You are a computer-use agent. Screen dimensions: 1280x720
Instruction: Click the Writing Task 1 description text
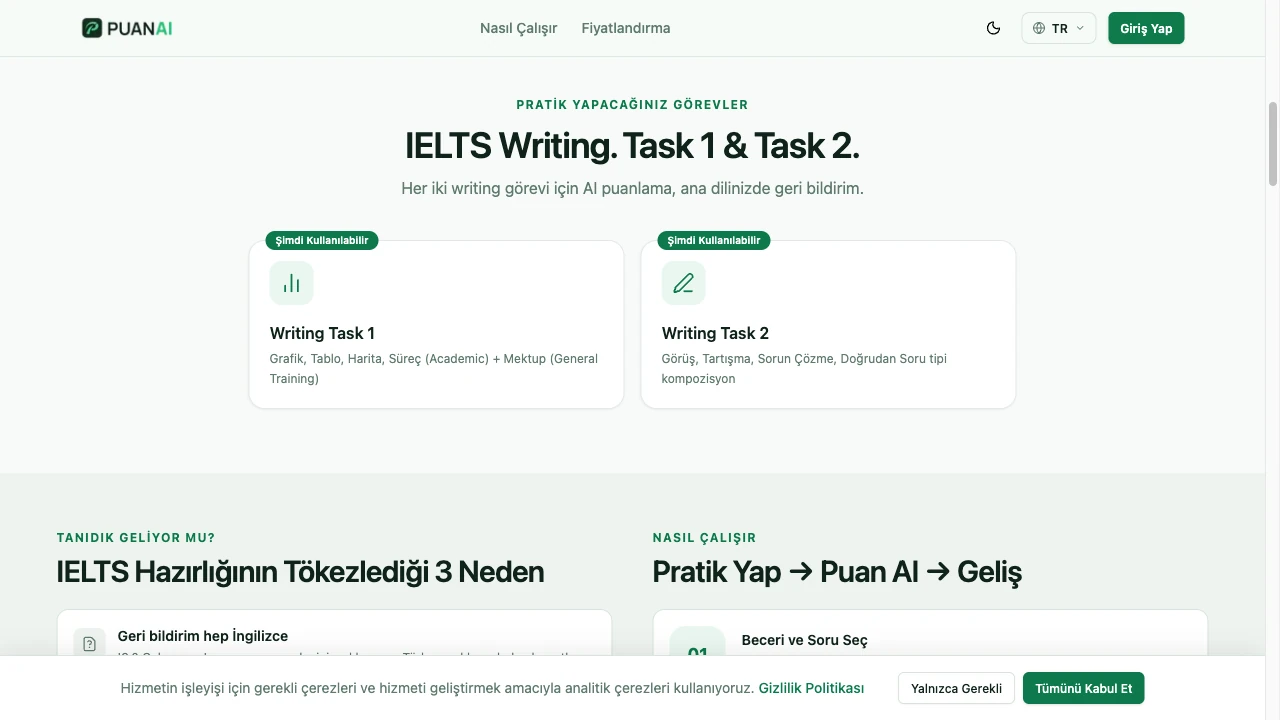coord(434,368)
